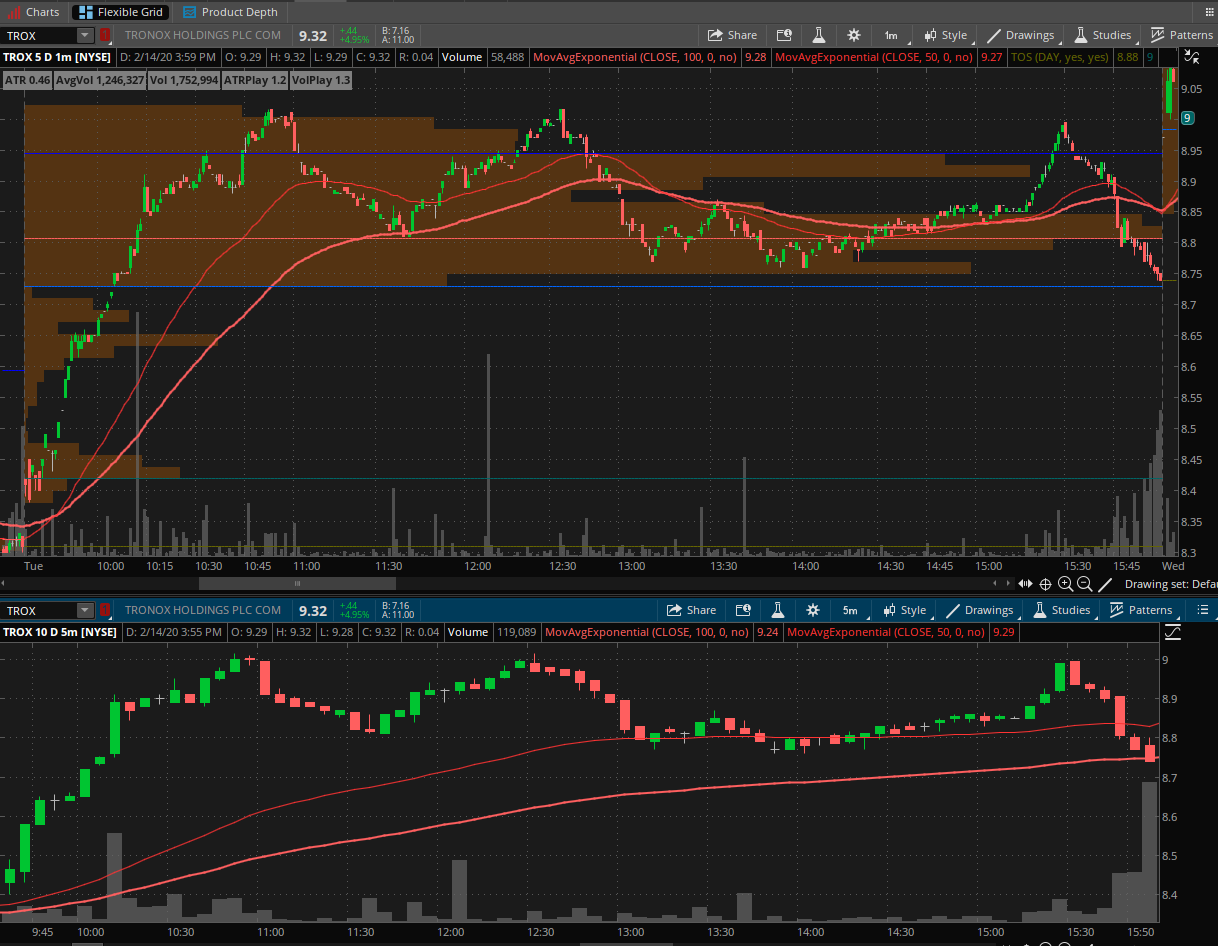
Task: Click the zoom in magnifier icon
Action: point(1066,584)
